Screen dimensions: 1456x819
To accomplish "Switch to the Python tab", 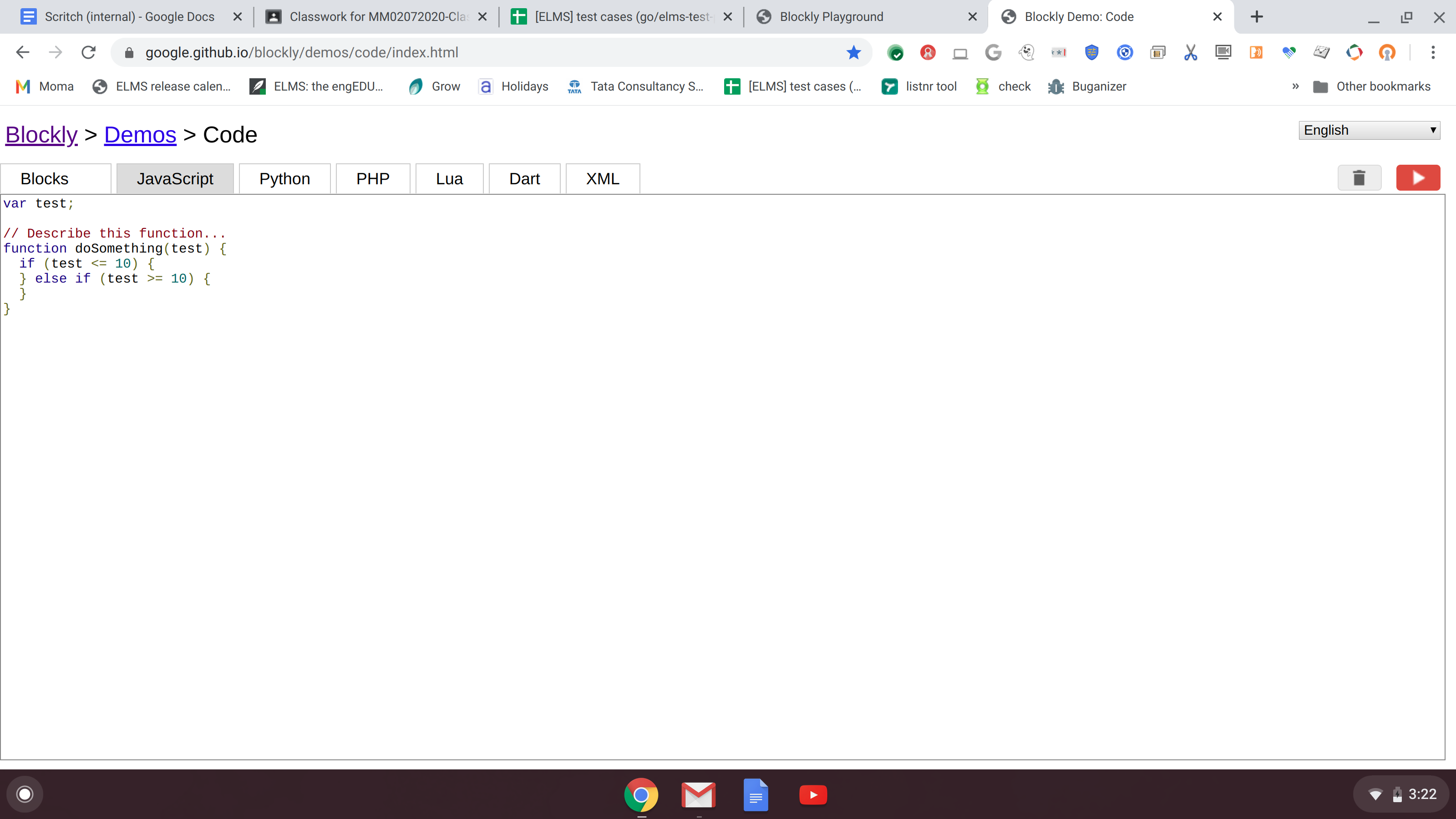I will click(284, 178).
